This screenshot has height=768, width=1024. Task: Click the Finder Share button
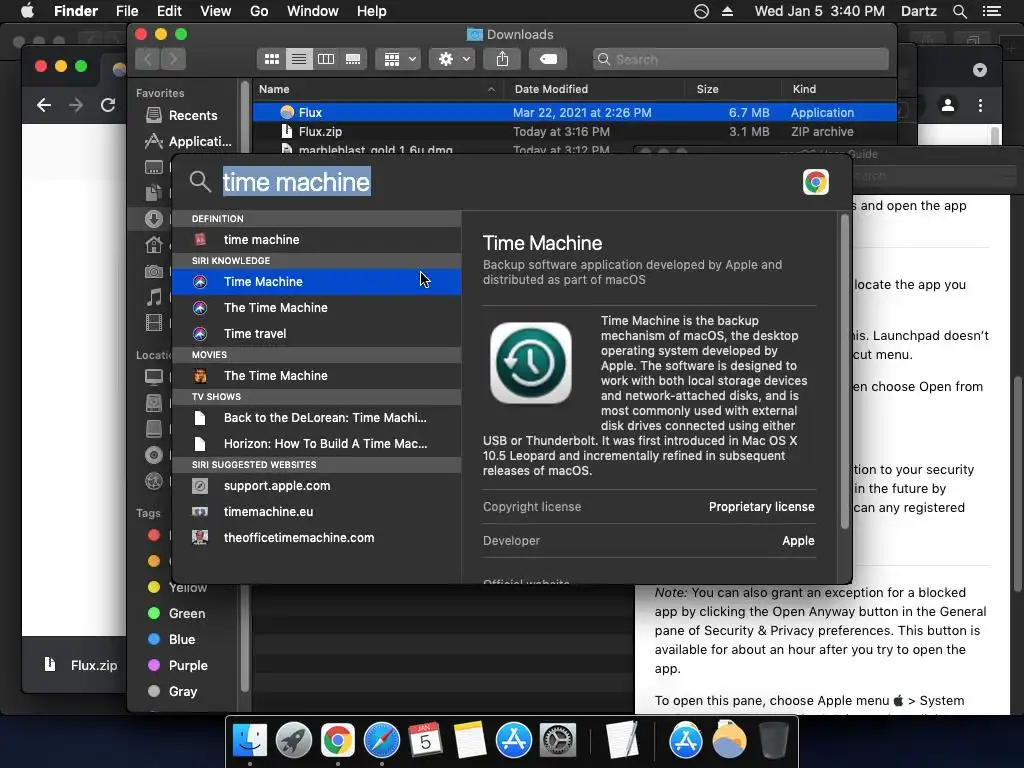pos(502,59)
